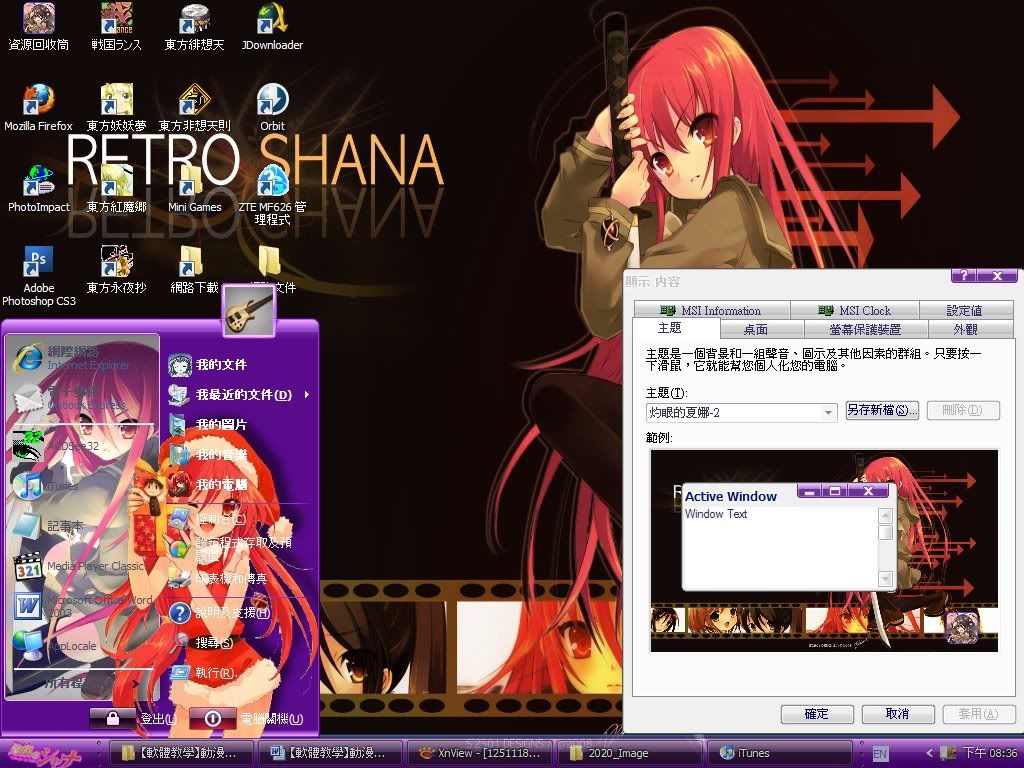Launch the Adobe Photoshop CS3 shortcut
This screenshot has width=1024, height=768.
[x=38, y=277]
